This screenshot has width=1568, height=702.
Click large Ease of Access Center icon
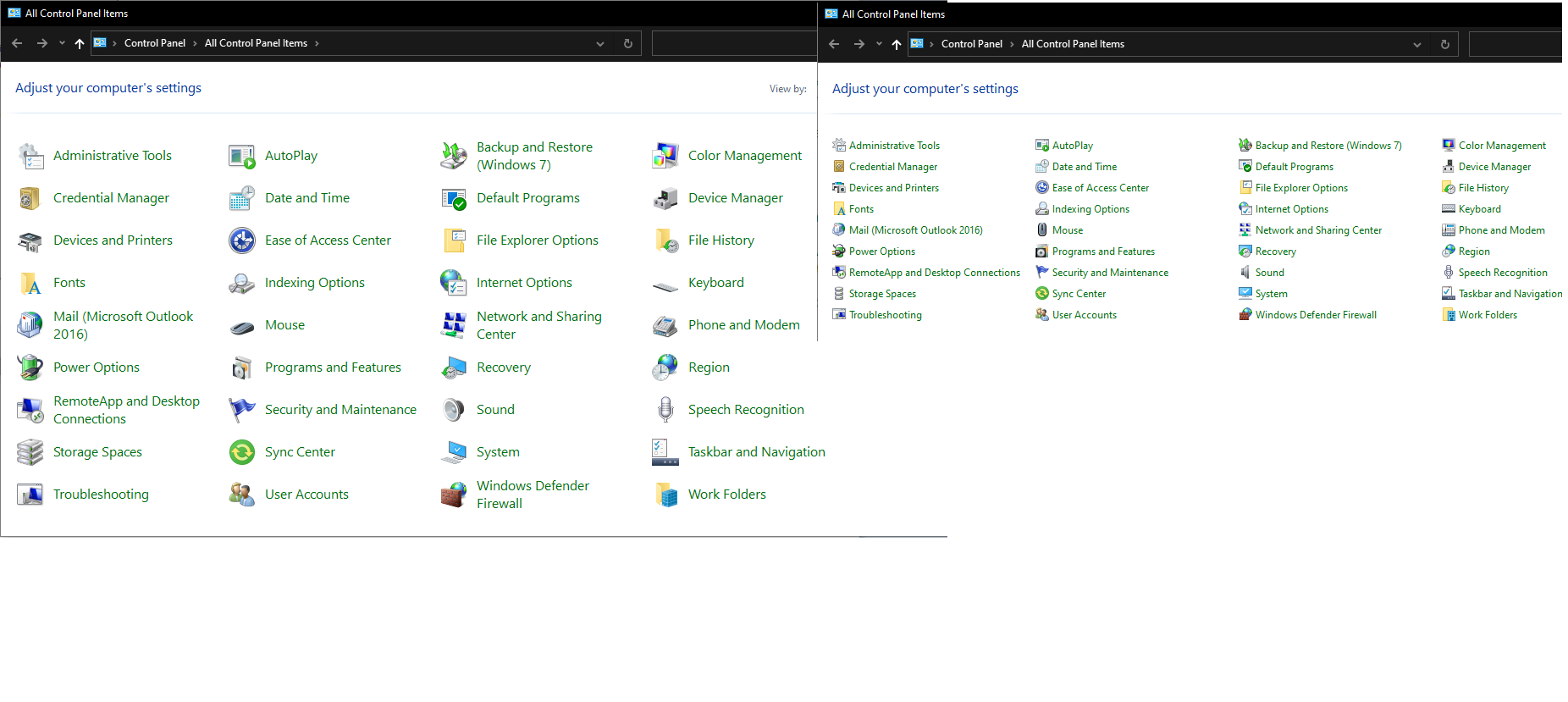(x=242, y=240)
